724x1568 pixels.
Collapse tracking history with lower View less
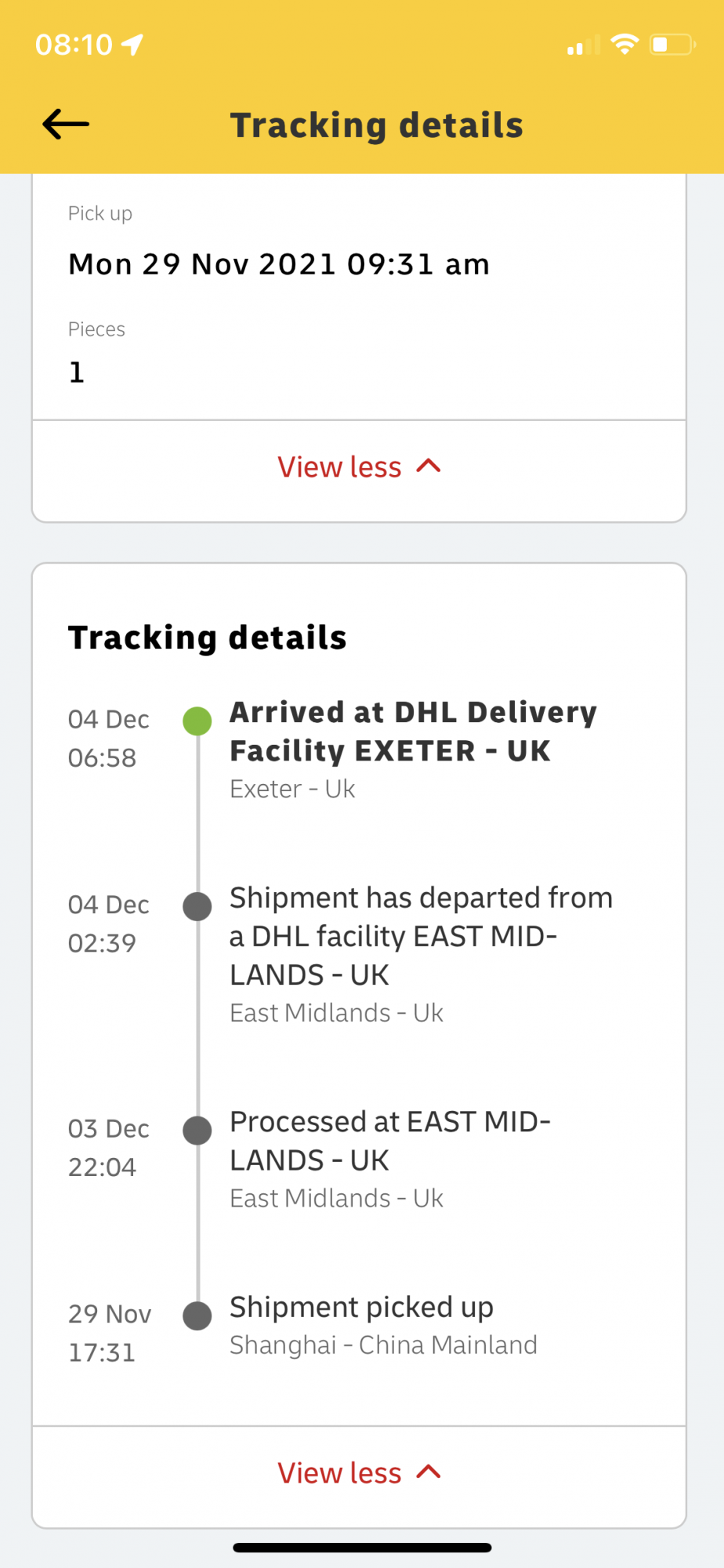click(359, 1473)
